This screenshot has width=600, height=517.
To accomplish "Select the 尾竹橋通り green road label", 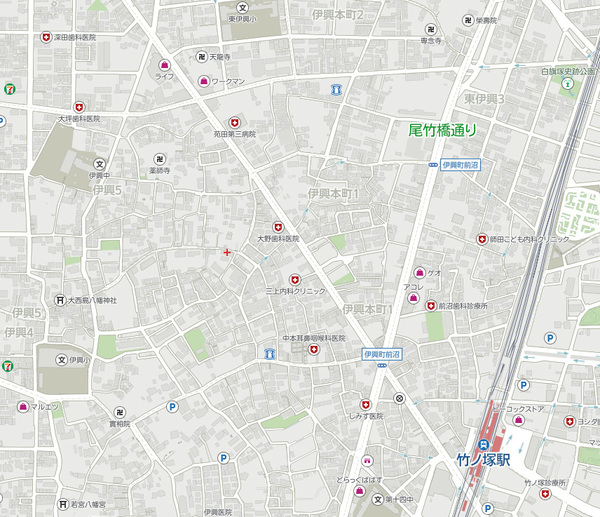I will coord(442,129).
